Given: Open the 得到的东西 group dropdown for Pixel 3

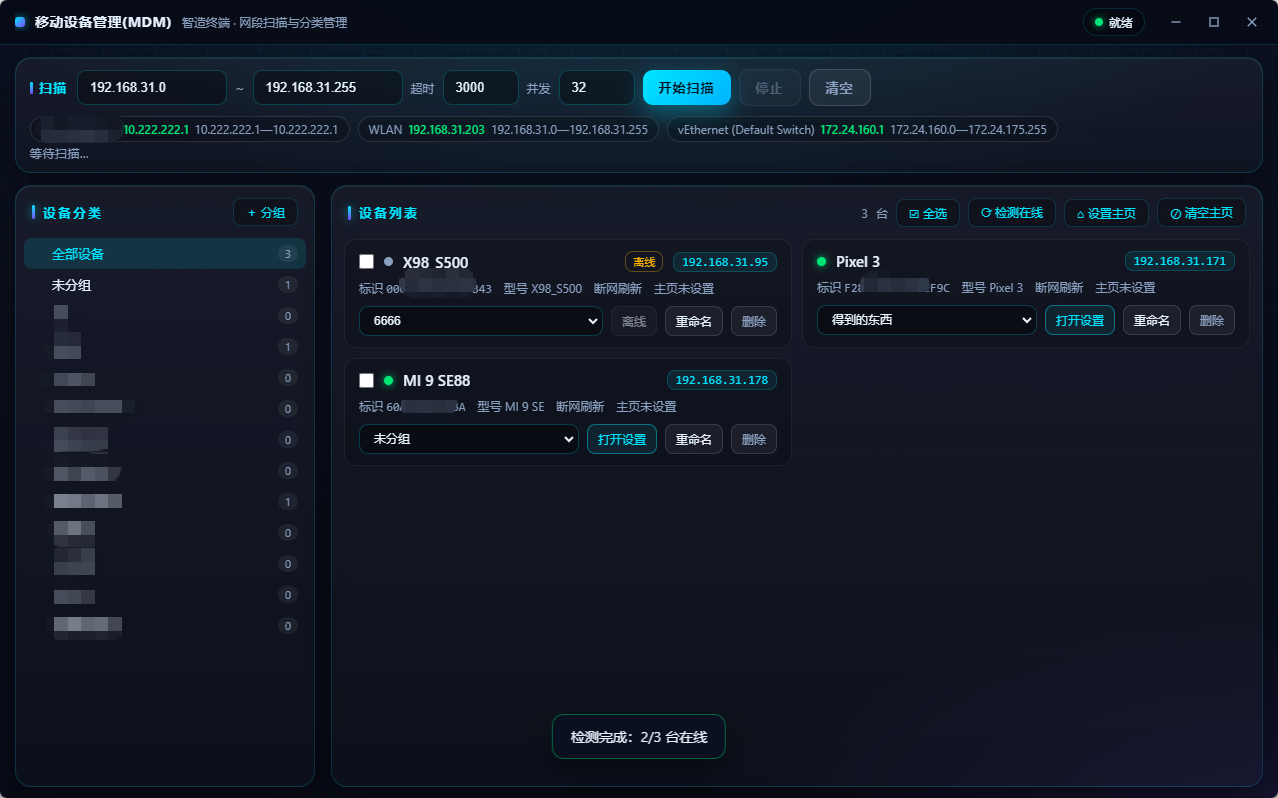Looking at the screenshot, I should (927, 320).
